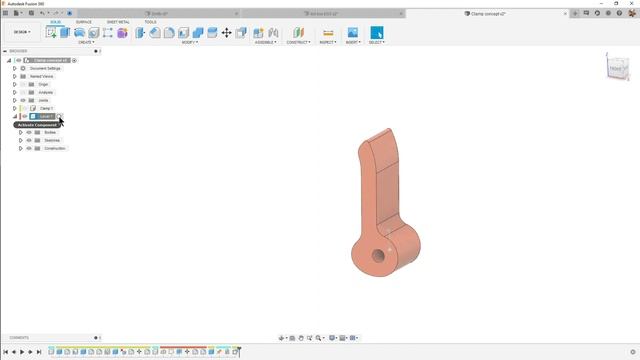Image resolution: width=640 pixels, height=360 pixels.
Task: Select the Press Pull tool
Action: [140, 33]
